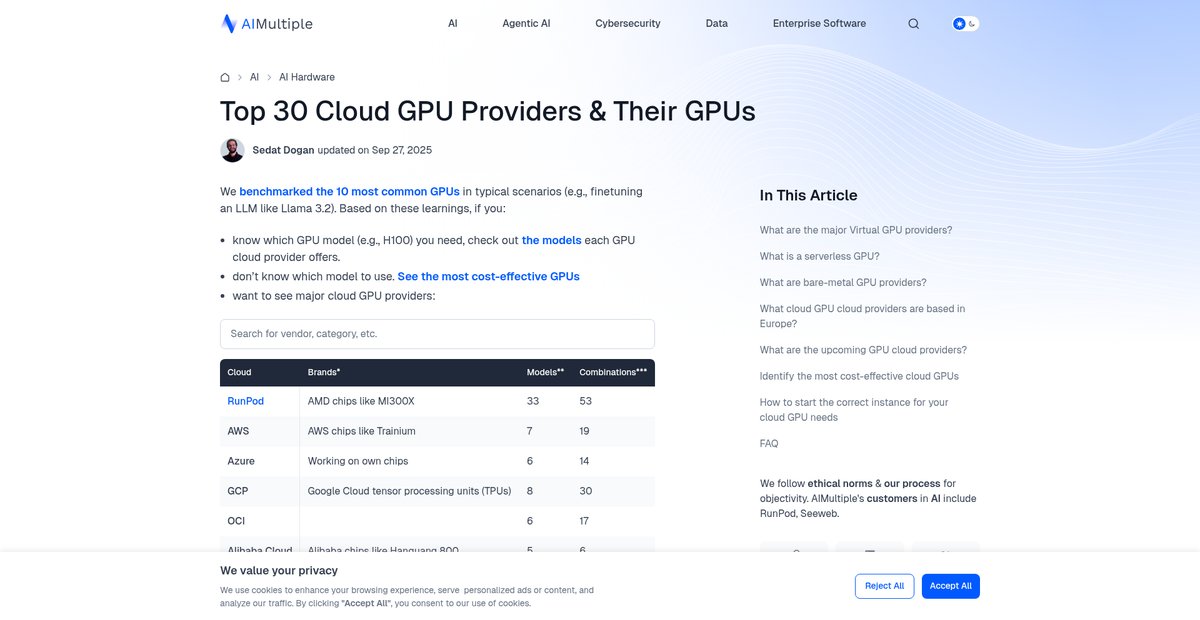Open the 'ethical norms' link

(840, 484)
